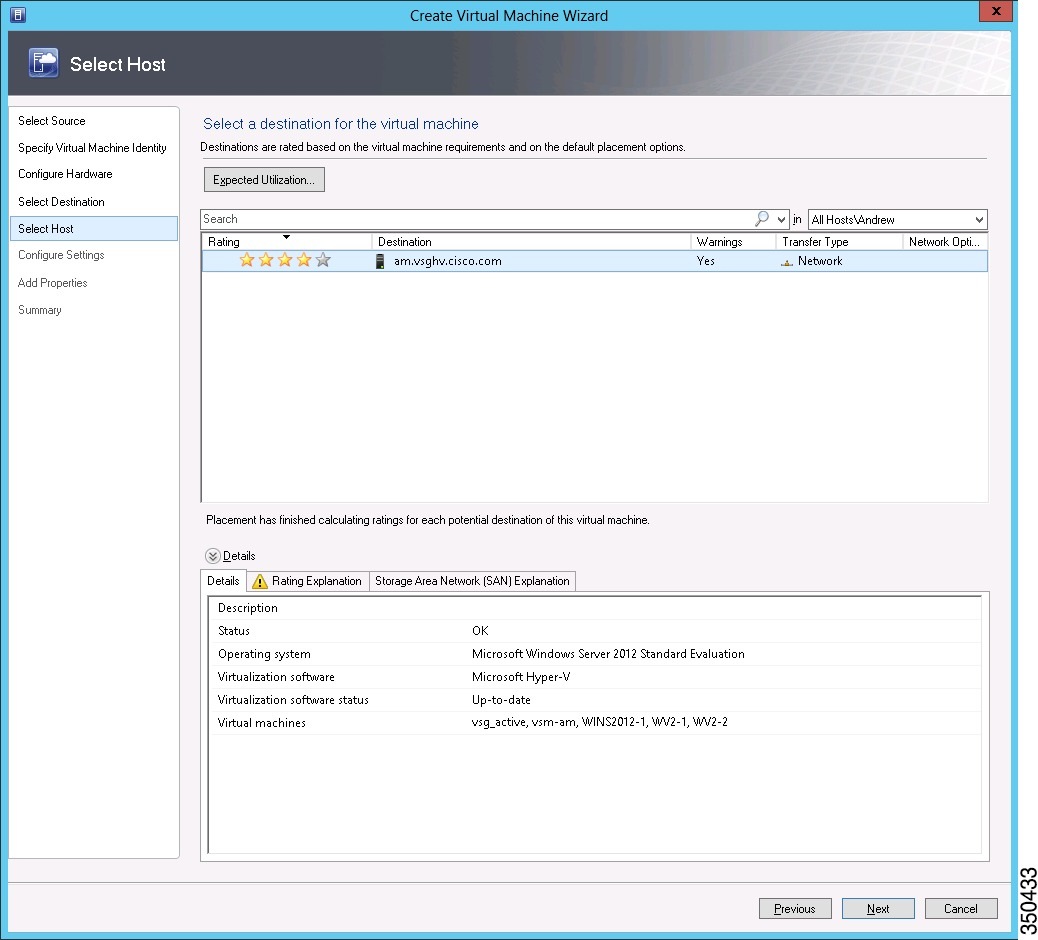The image size is (1038, 940).
Task: Click the Yes warnings cell
Action: click(x=706, y=261)
